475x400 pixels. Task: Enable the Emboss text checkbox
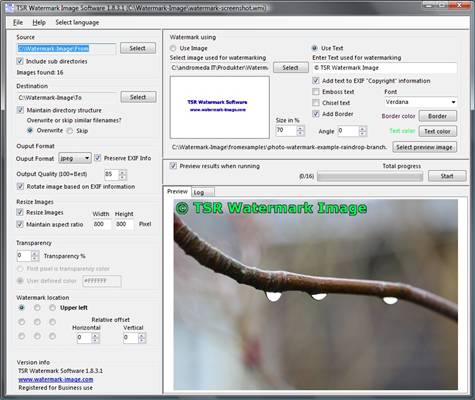coord(316,92)
